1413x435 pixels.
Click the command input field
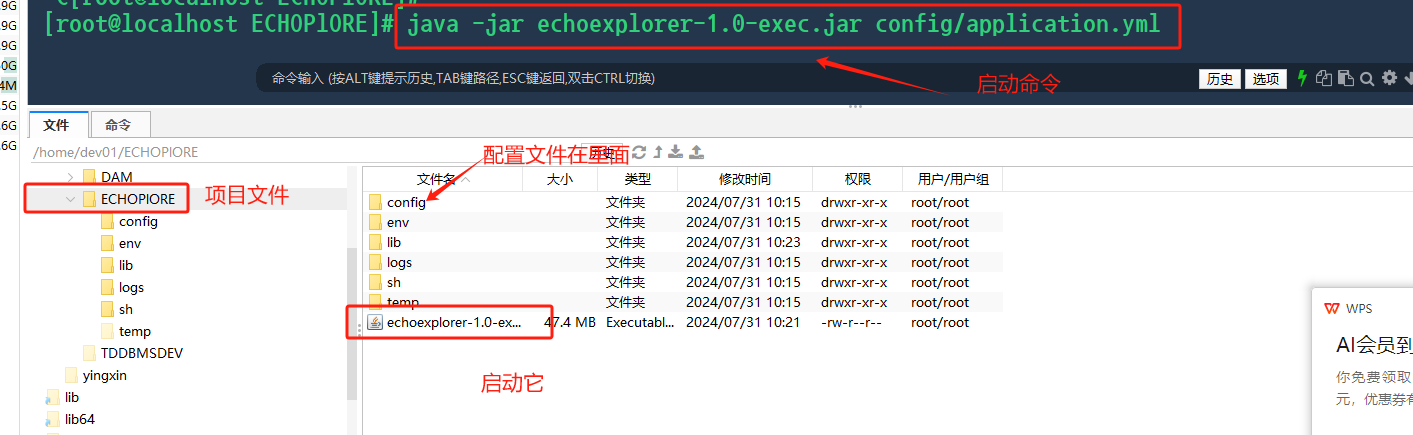[x=725, y=78]
